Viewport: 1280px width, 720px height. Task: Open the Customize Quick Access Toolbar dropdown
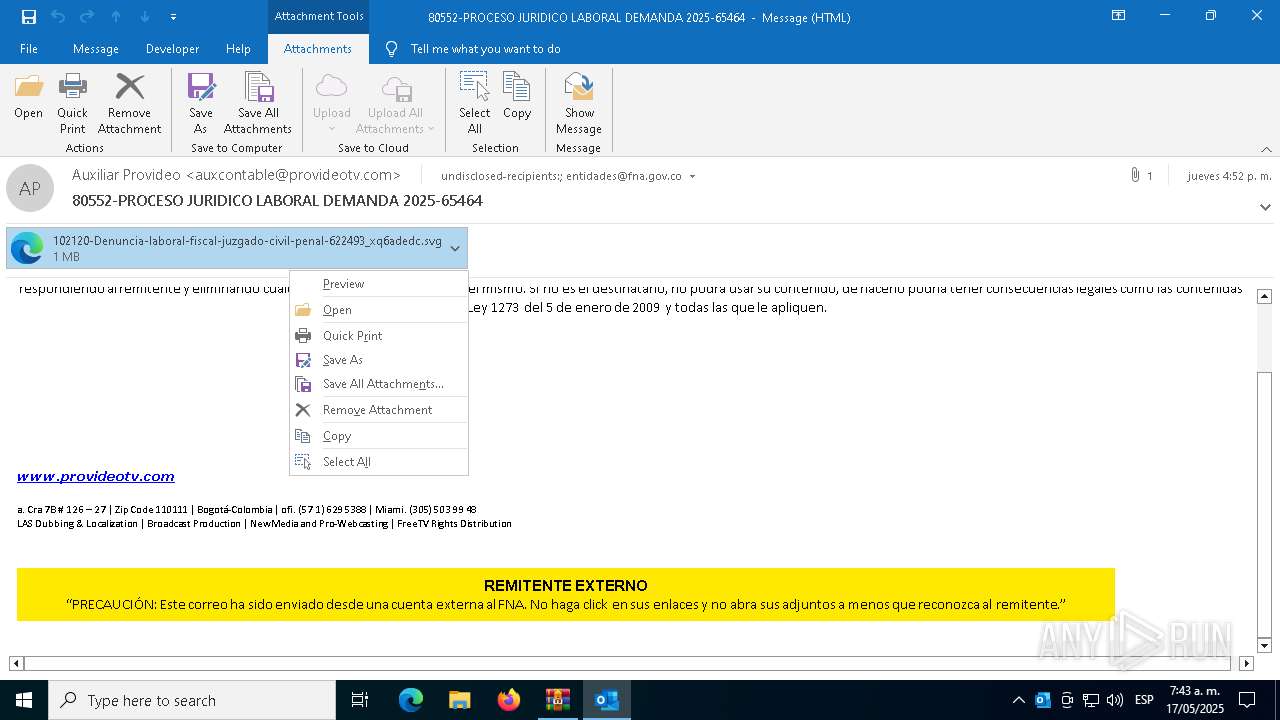point(174,17)
